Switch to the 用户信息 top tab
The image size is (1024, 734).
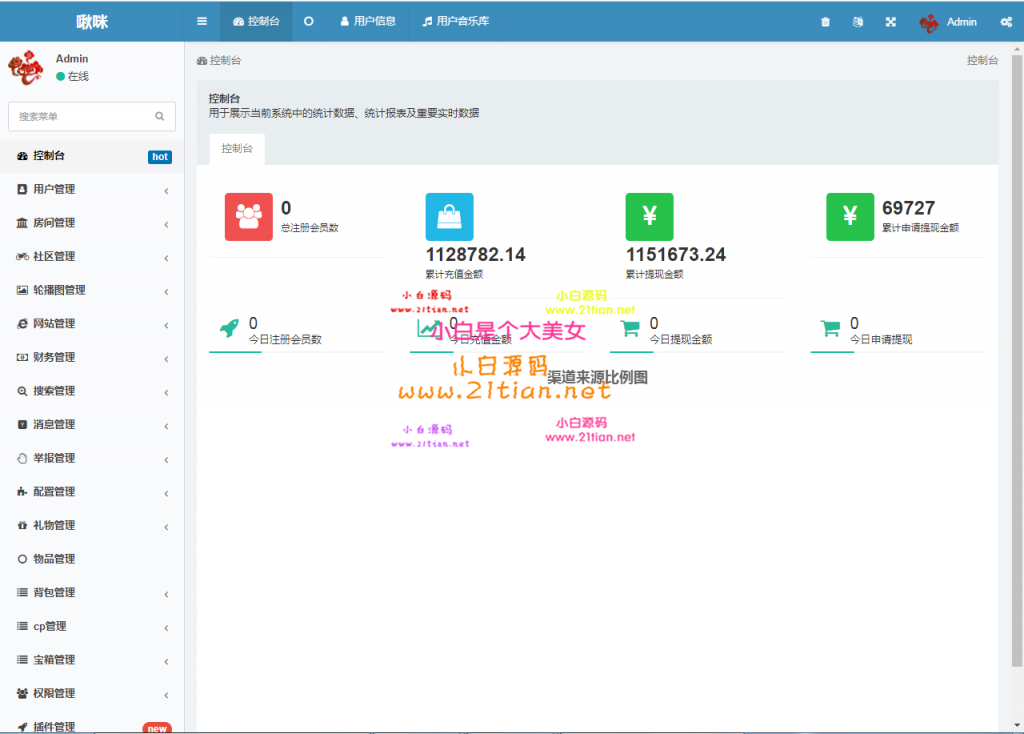(x=368, y=22)
